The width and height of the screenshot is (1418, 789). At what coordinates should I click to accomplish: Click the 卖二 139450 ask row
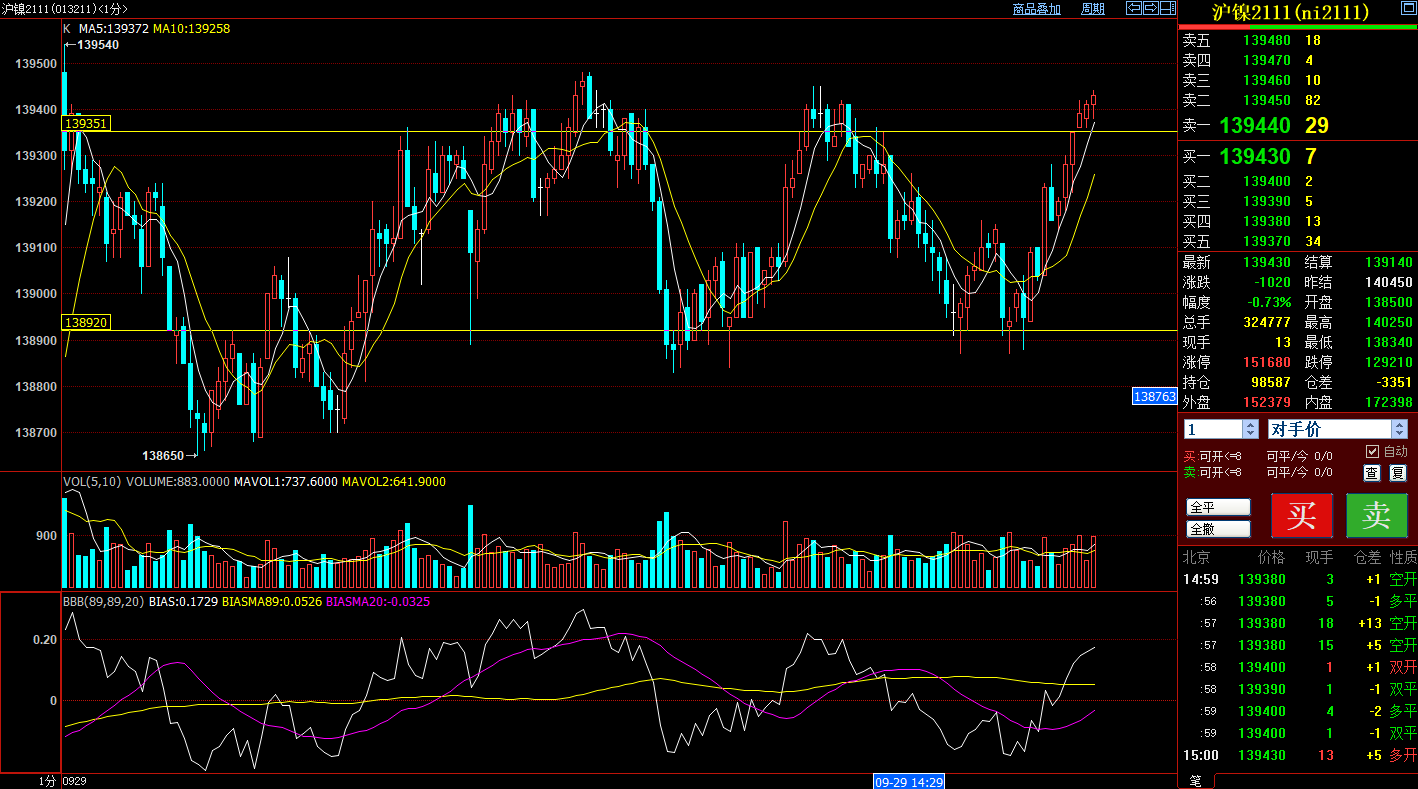[1298, 100]
